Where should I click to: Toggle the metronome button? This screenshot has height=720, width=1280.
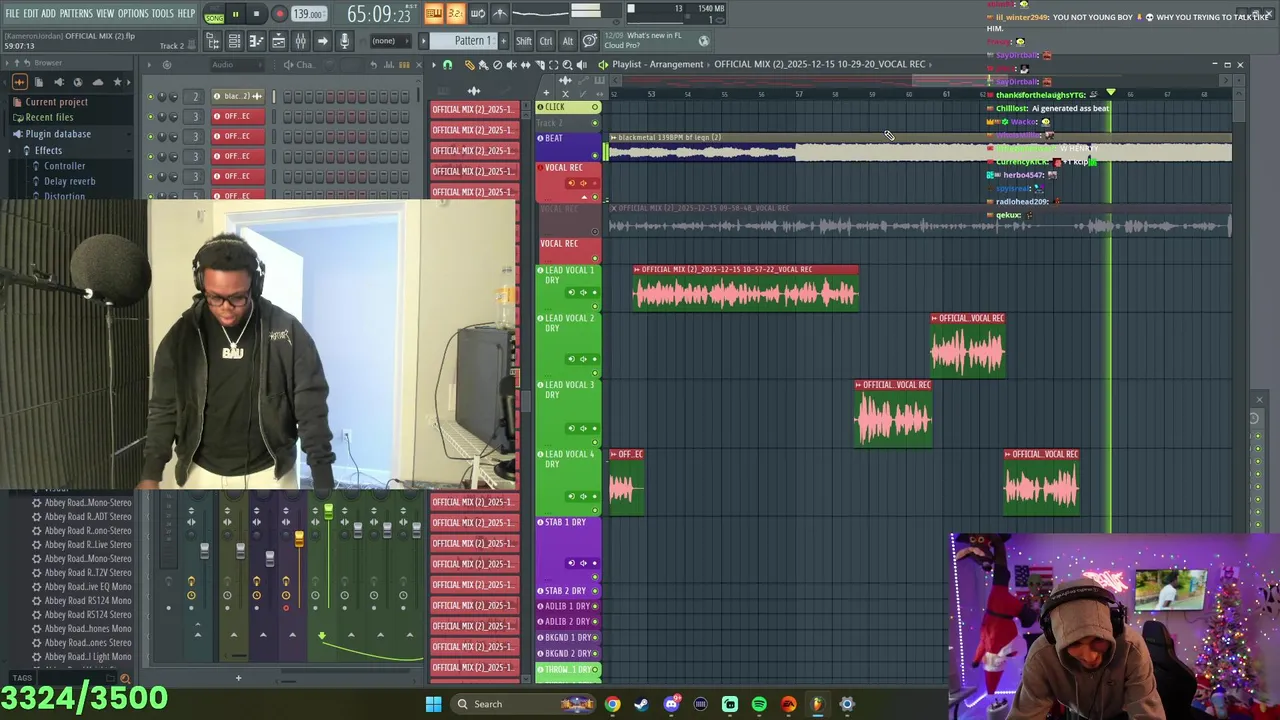500,13
